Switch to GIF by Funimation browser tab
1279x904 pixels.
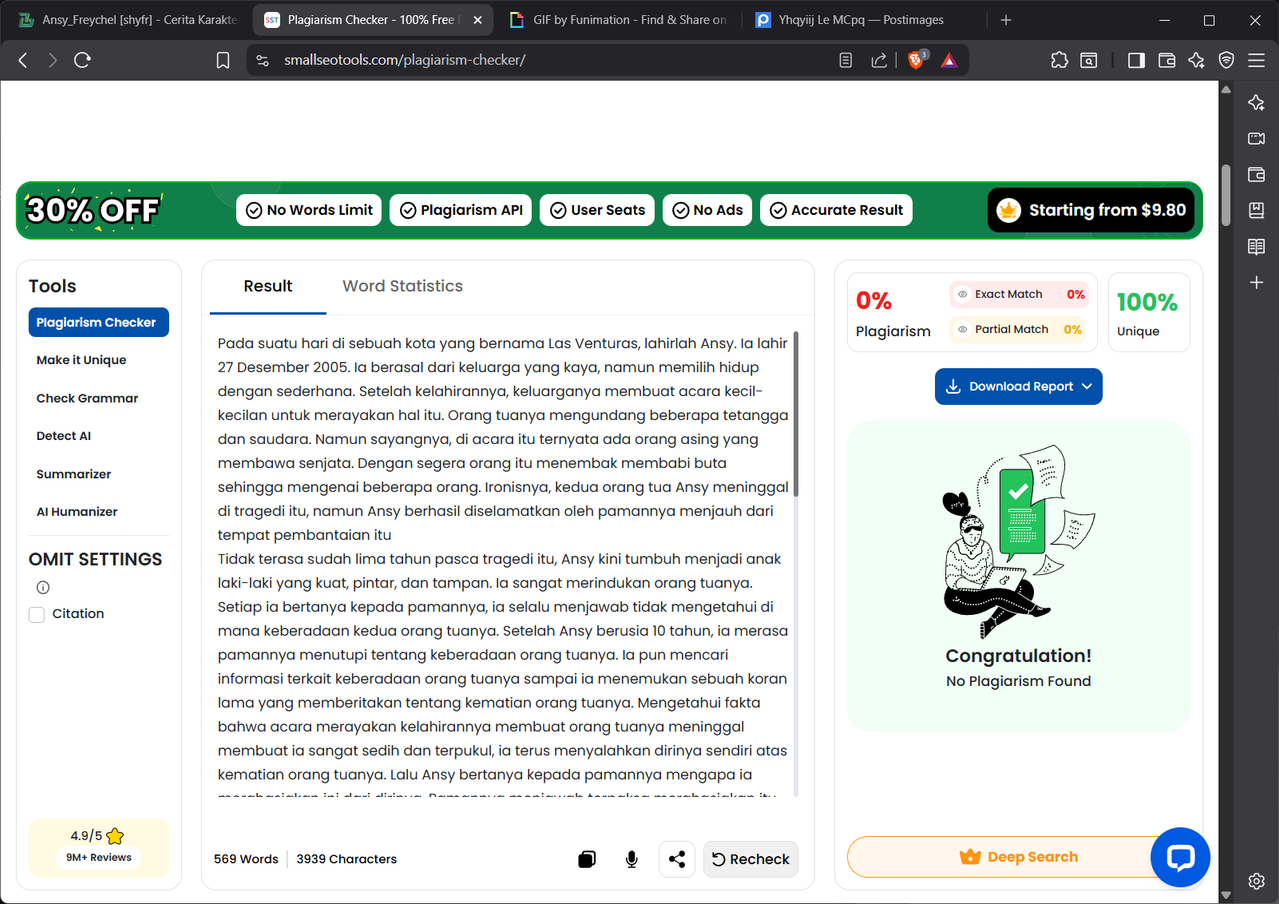(619, 20)
